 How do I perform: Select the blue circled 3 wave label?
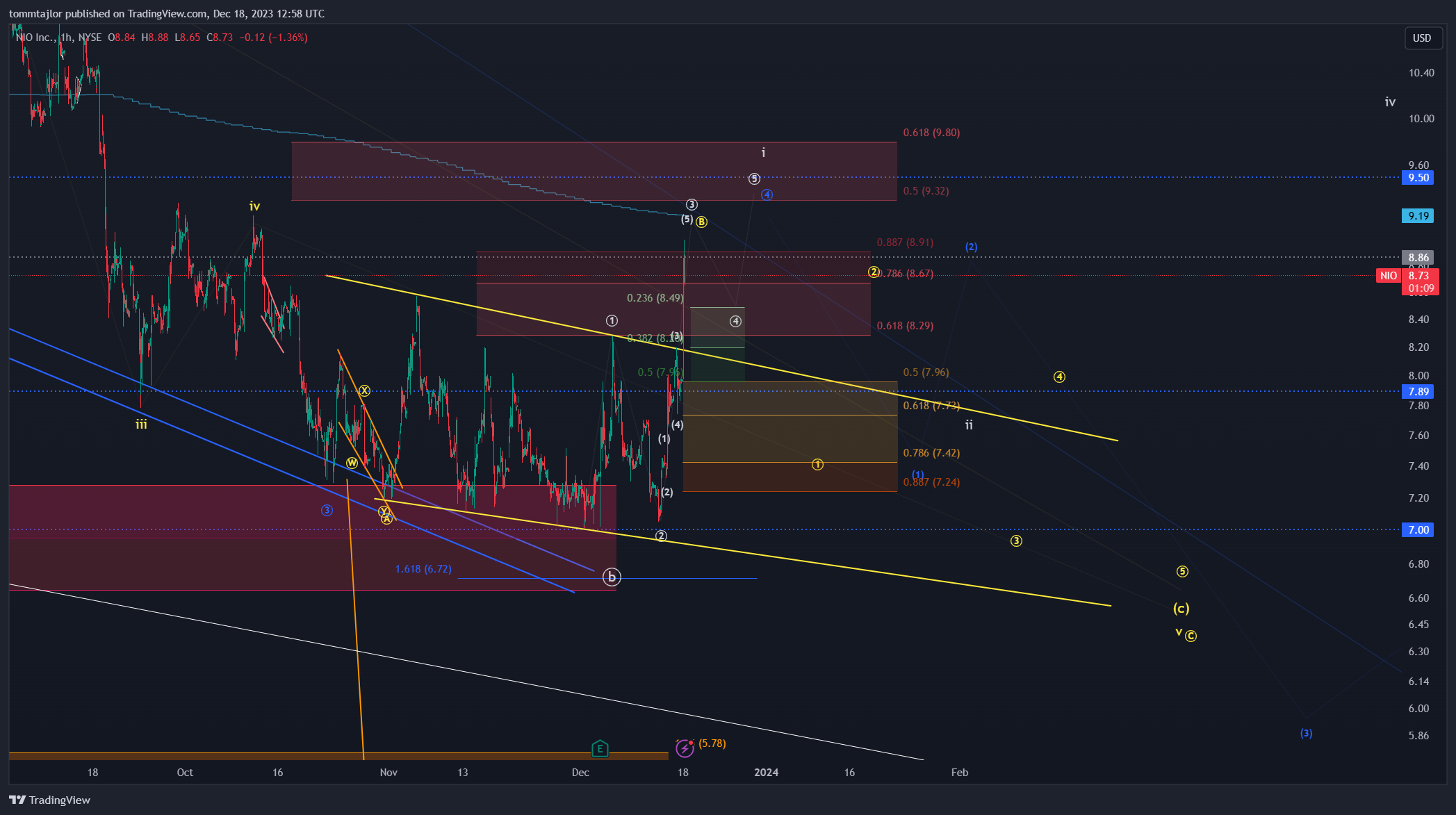(327, 510)
